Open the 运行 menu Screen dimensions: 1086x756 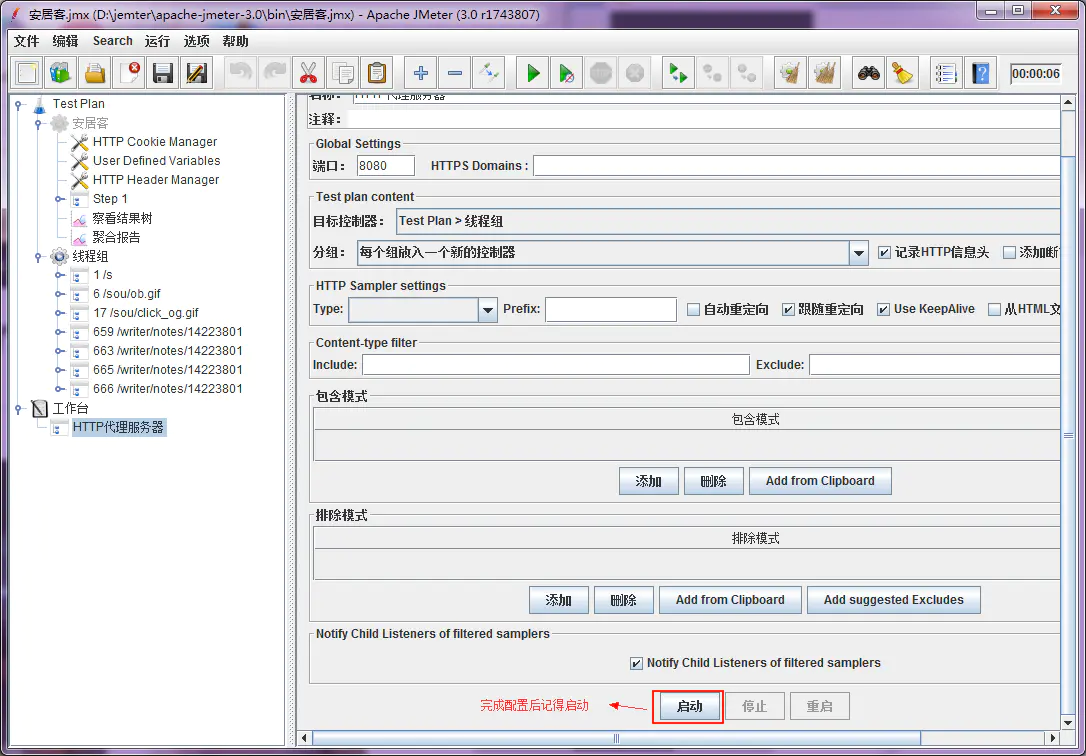point(158,41)
